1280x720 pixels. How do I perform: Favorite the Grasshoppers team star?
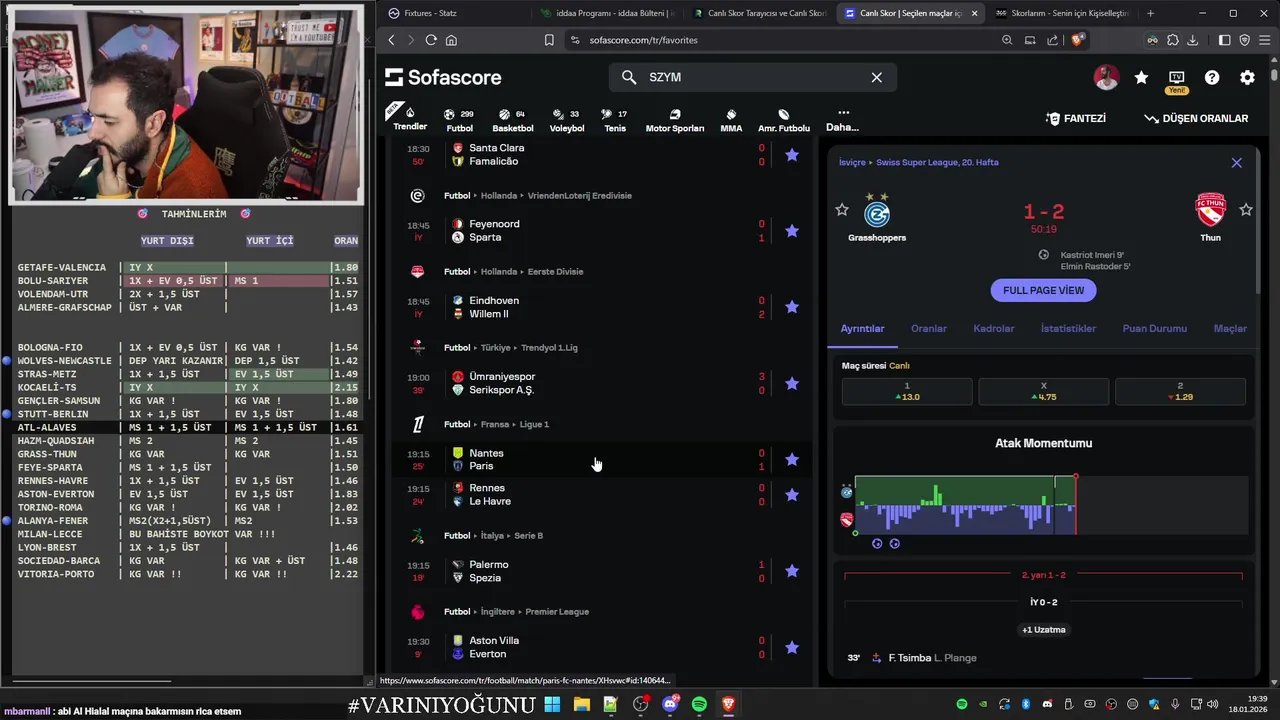[x=842, y=210]
